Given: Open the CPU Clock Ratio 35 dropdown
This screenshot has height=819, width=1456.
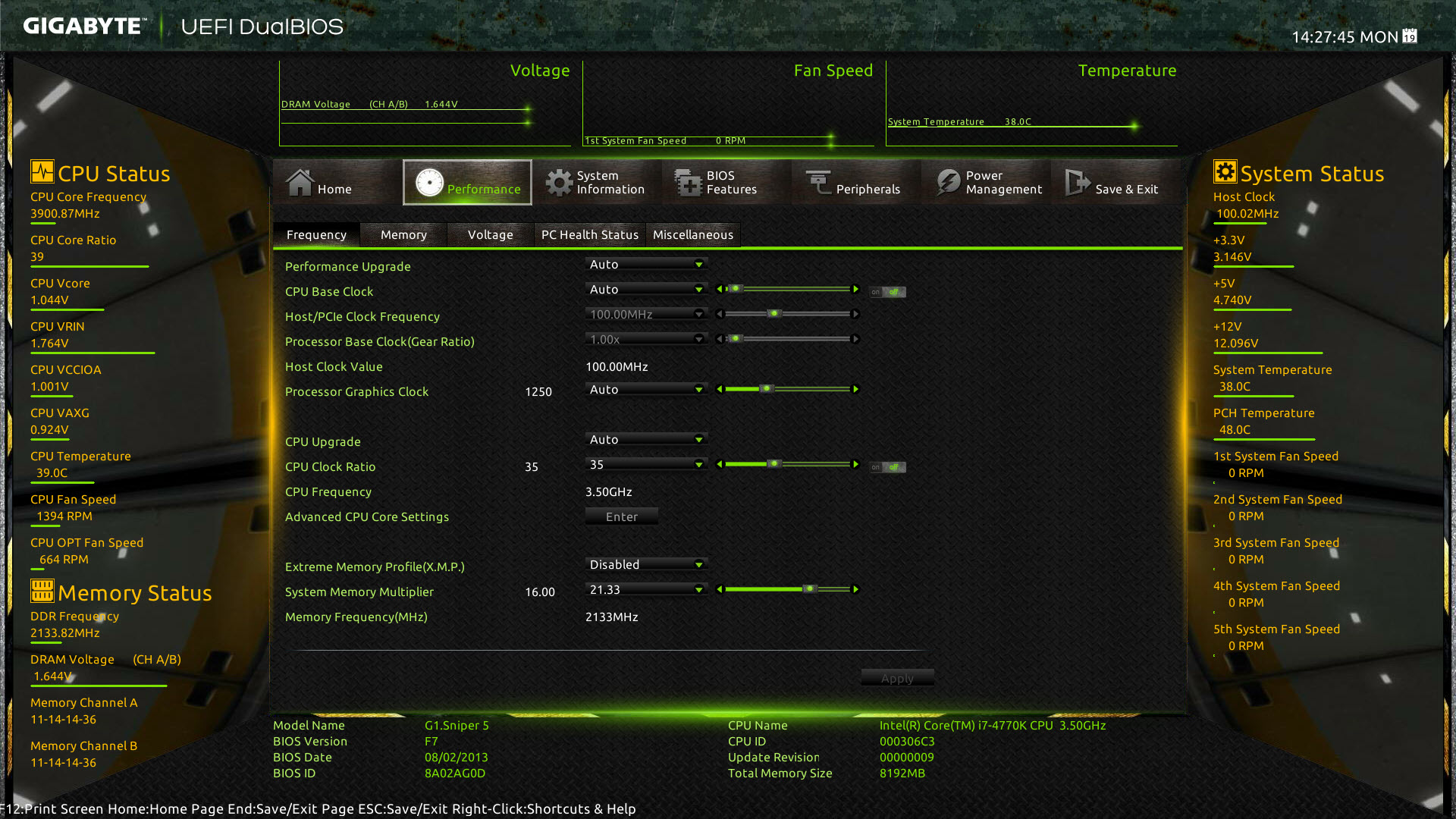Looking at the screenshot, I should [x=646, y=464].
